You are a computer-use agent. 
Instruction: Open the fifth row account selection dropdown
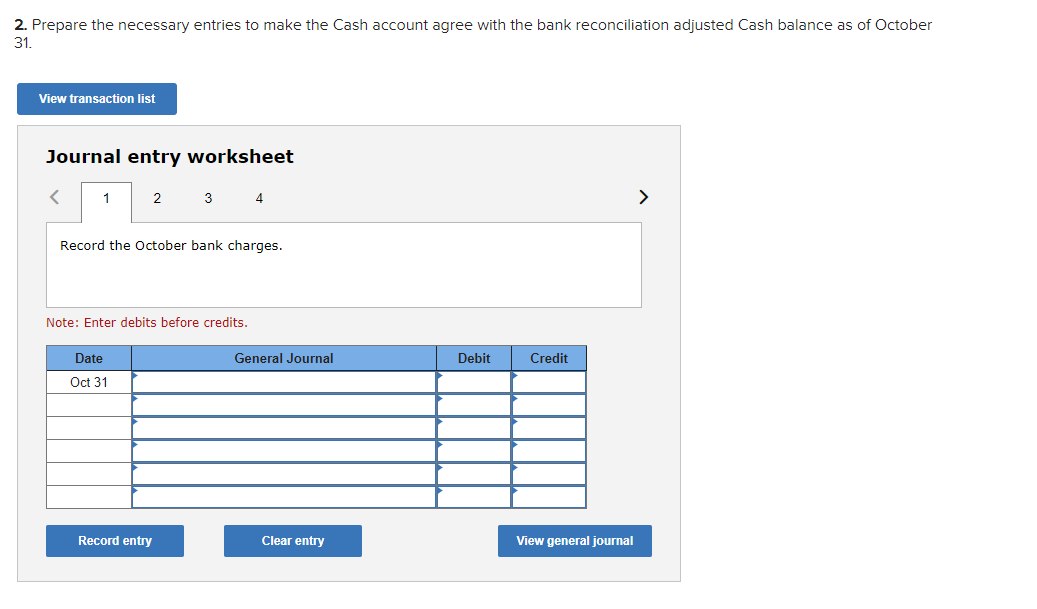point(283,473)
